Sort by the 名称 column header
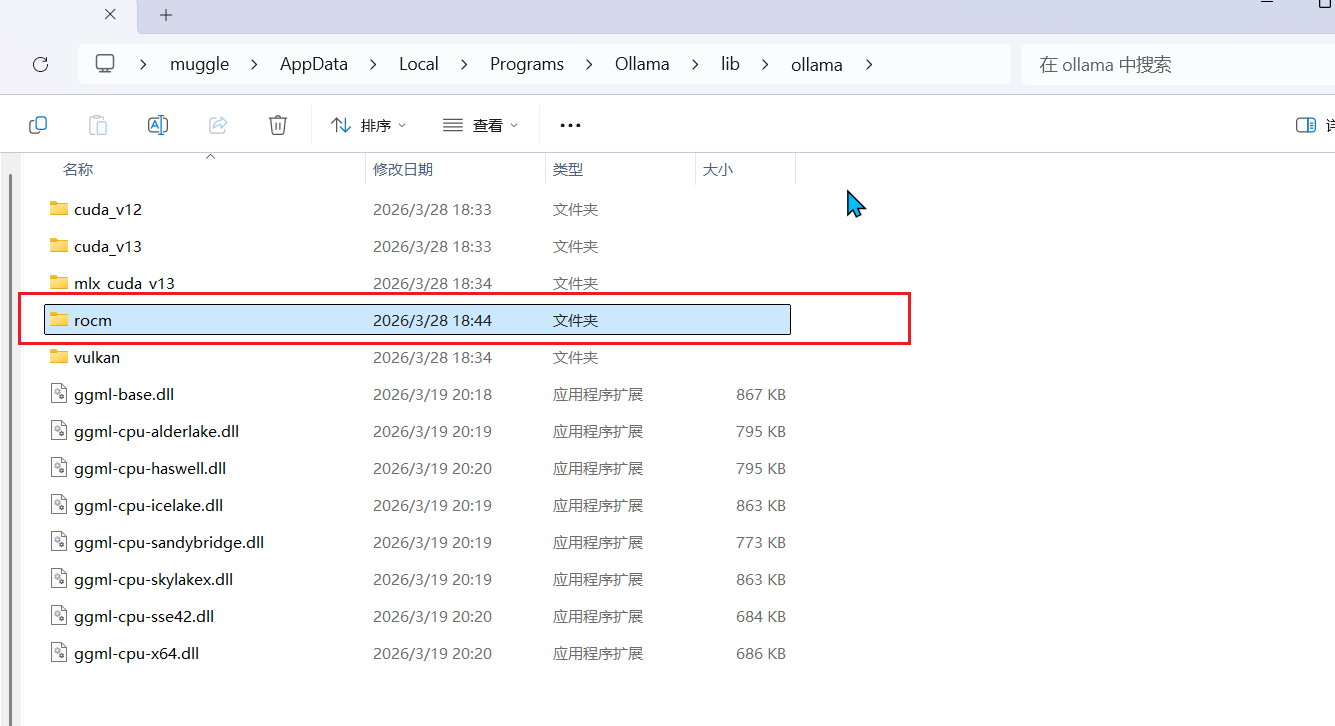Image resolution: width=1335 pixels, height=726 pixels. click(x=78, y=170)
